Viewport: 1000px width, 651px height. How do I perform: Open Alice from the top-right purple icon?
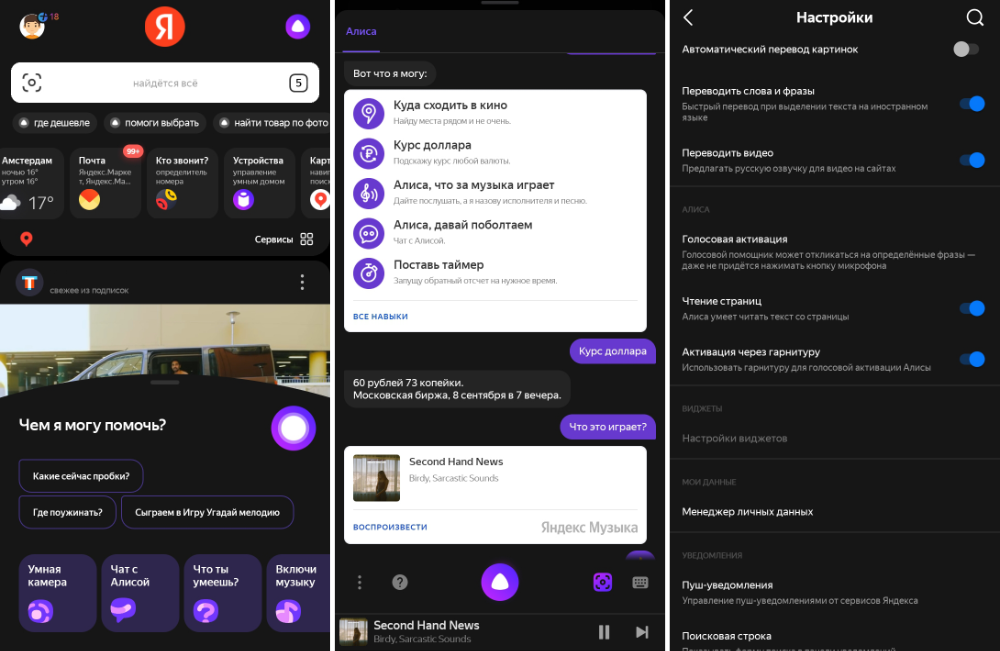click(x=297, y=27)
